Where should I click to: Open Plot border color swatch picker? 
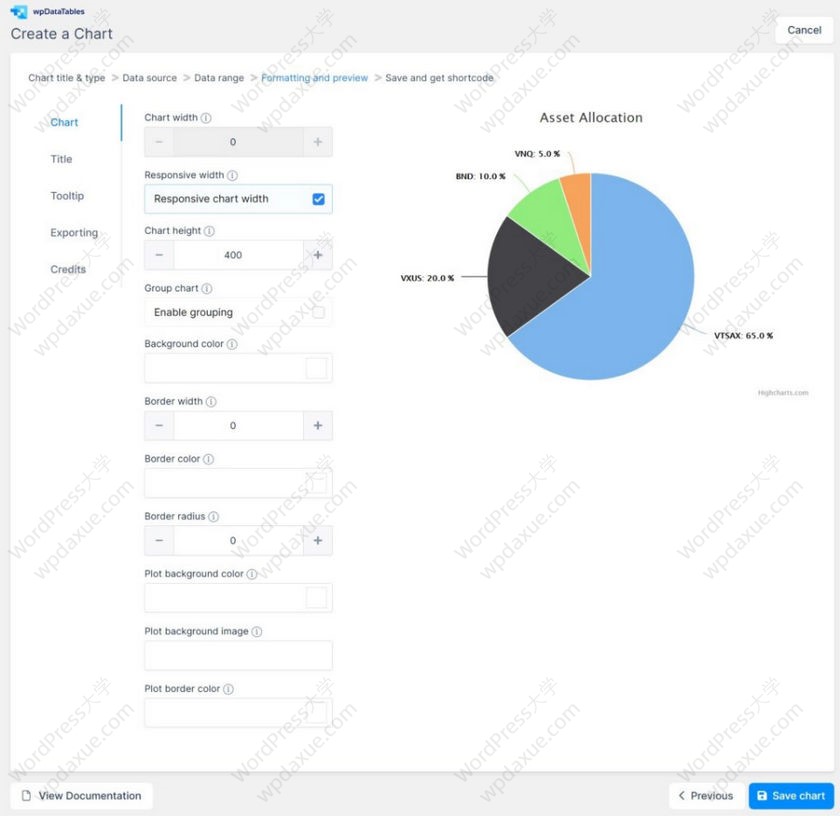coord(316,713)
